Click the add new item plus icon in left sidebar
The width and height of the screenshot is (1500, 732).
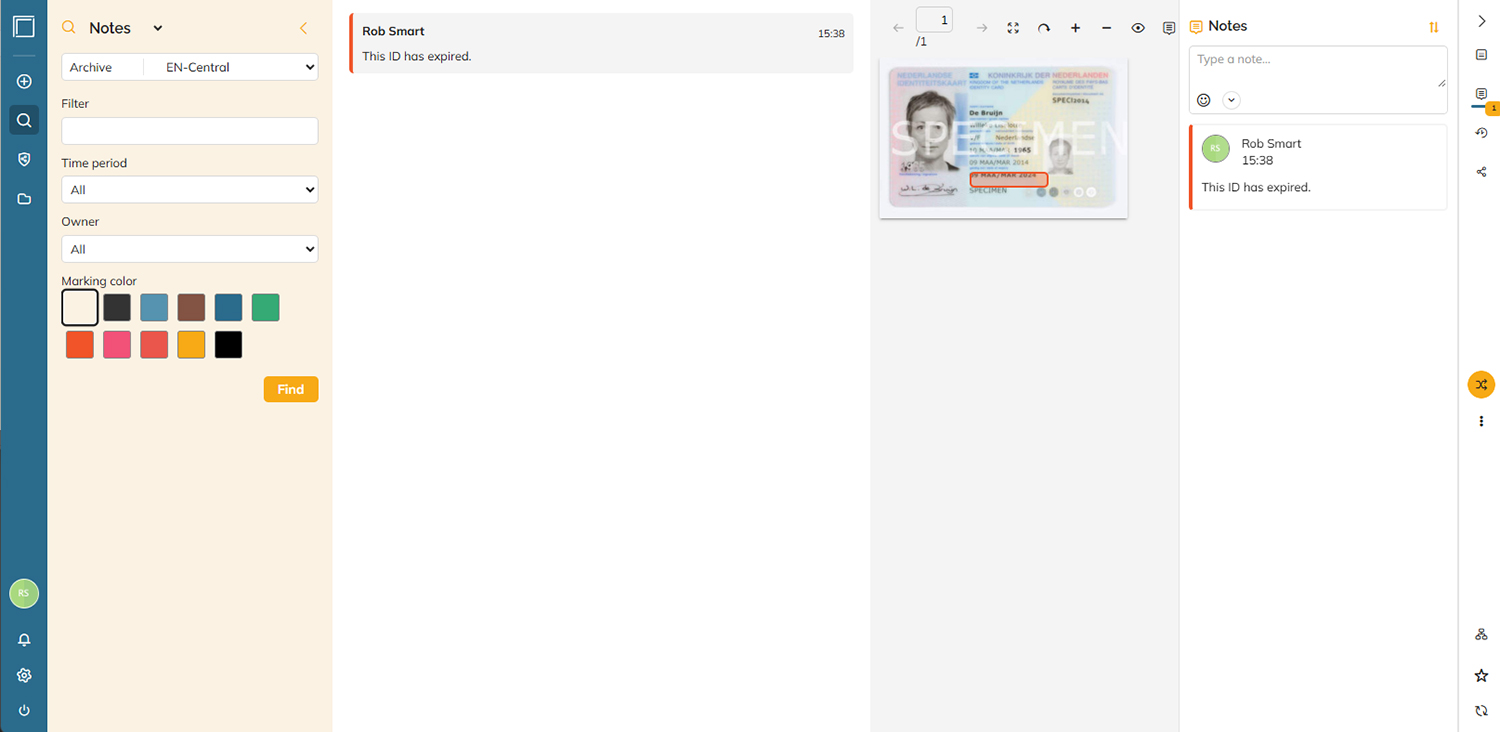tap(24, 82)
